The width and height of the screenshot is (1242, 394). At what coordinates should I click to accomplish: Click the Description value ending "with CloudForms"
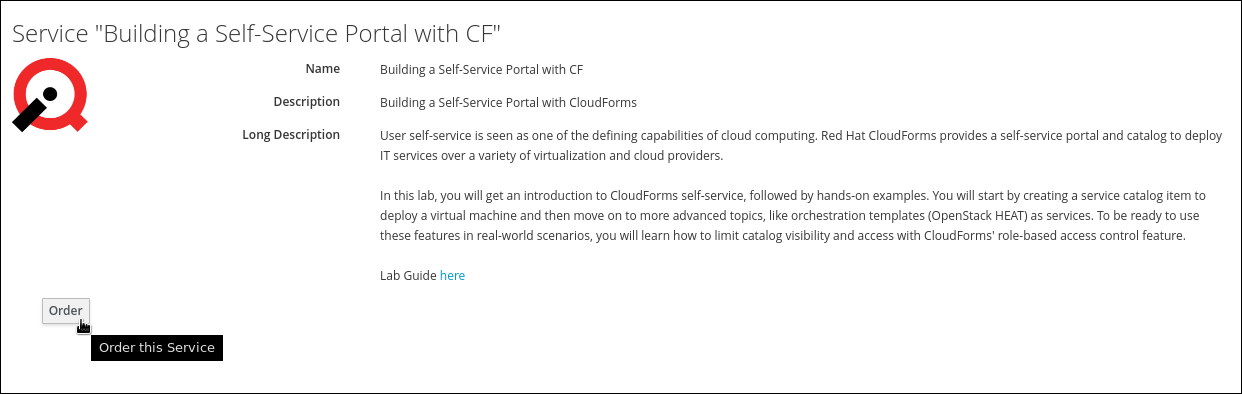[508, 103]
